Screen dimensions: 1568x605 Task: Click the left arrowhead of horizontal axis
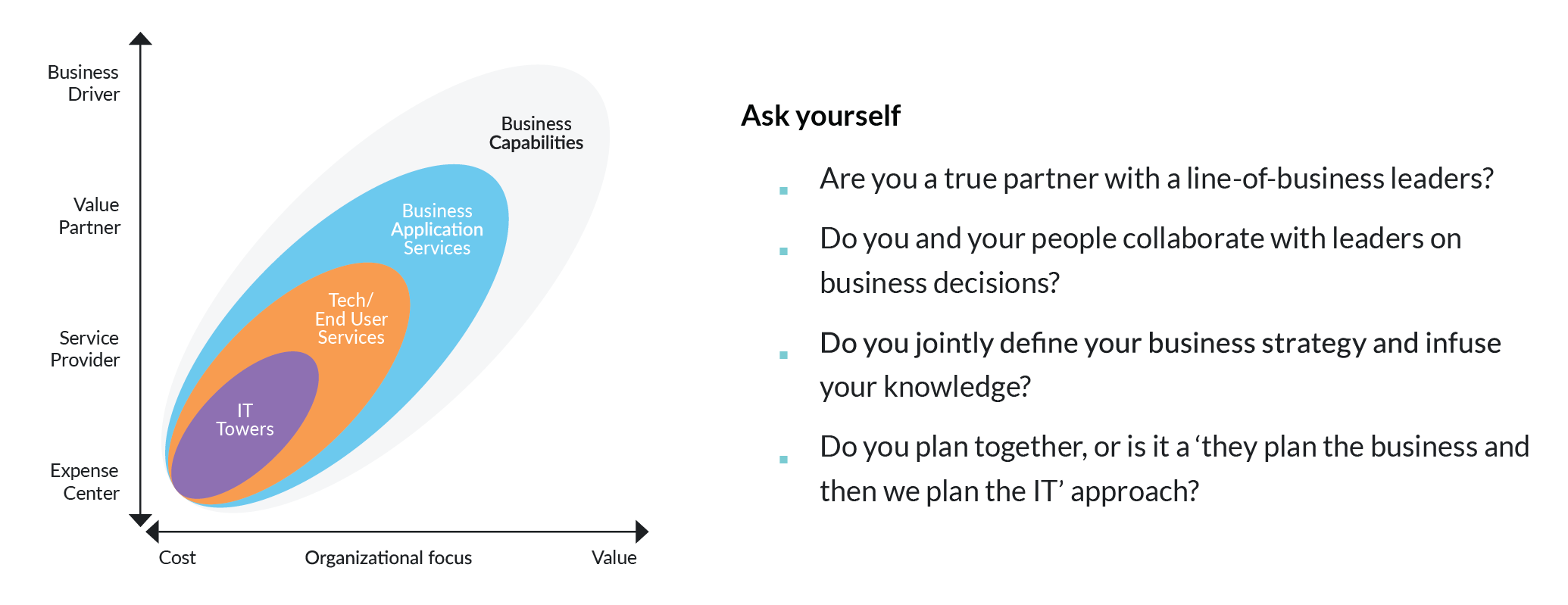click(152, 532)
